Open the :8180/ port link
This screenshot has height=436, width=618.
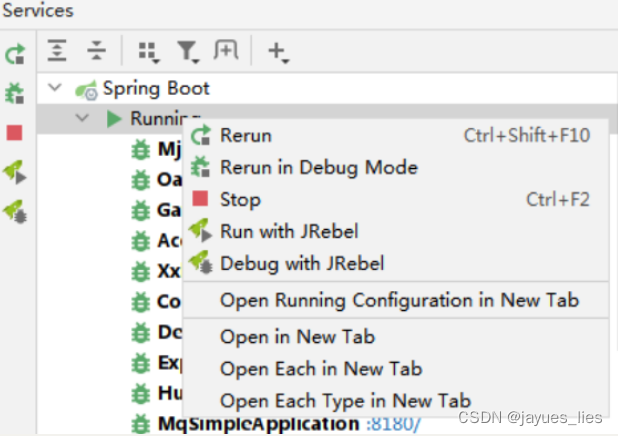click(393, 425)
